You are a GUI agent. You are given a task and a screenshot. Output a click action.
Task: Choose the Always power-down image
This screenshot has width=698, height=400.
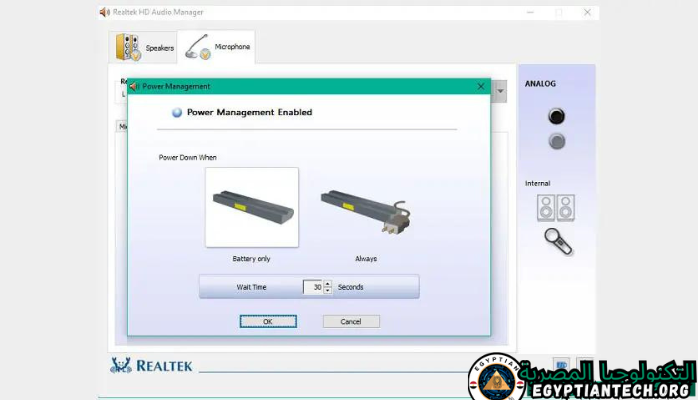(366, 210)
